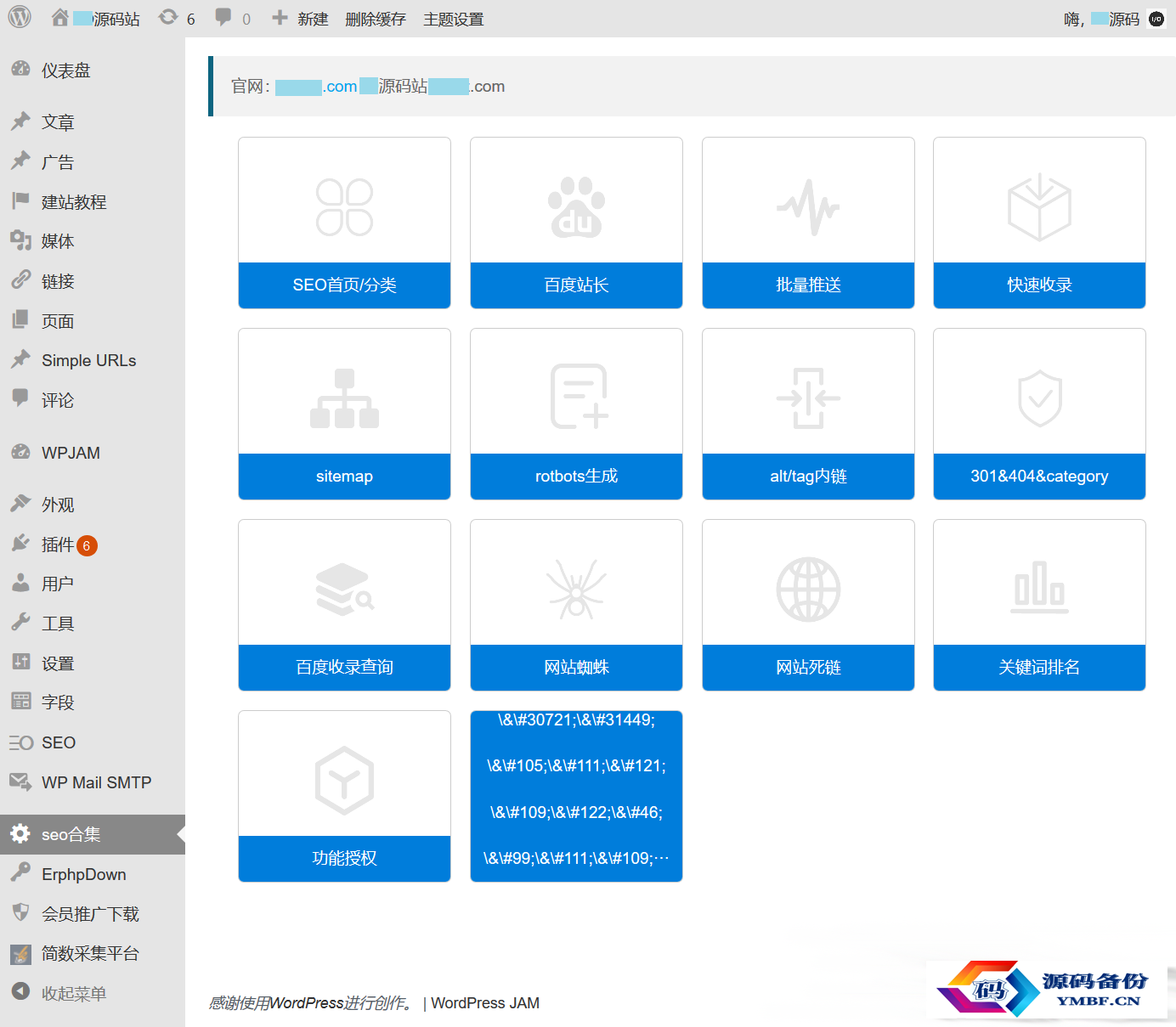Click the 批量推送 button

[x=808, y=285]
